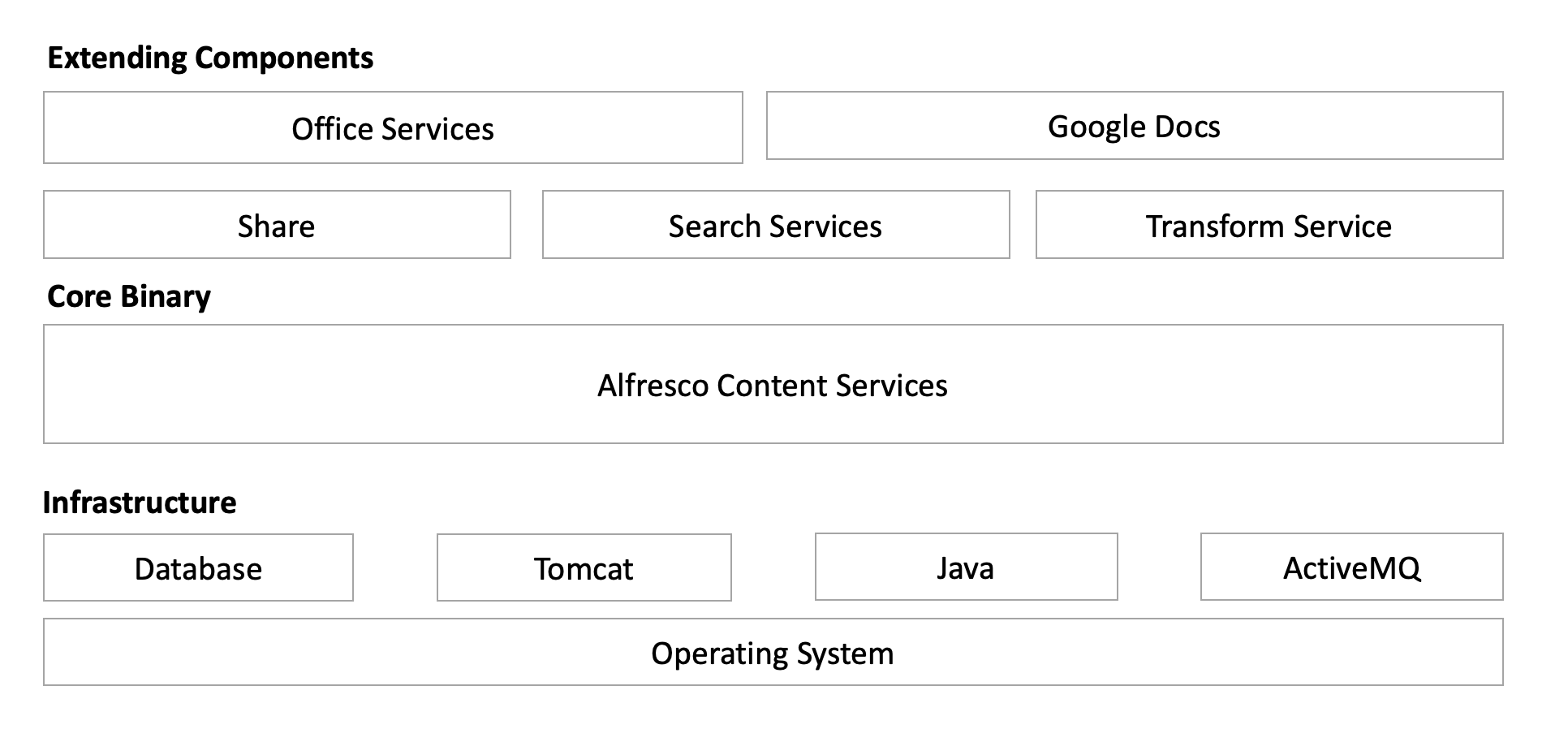The height and width of the screenshot is (742, 1568).
Task: Select the Tomcat box
Action: tap(584, 568)
